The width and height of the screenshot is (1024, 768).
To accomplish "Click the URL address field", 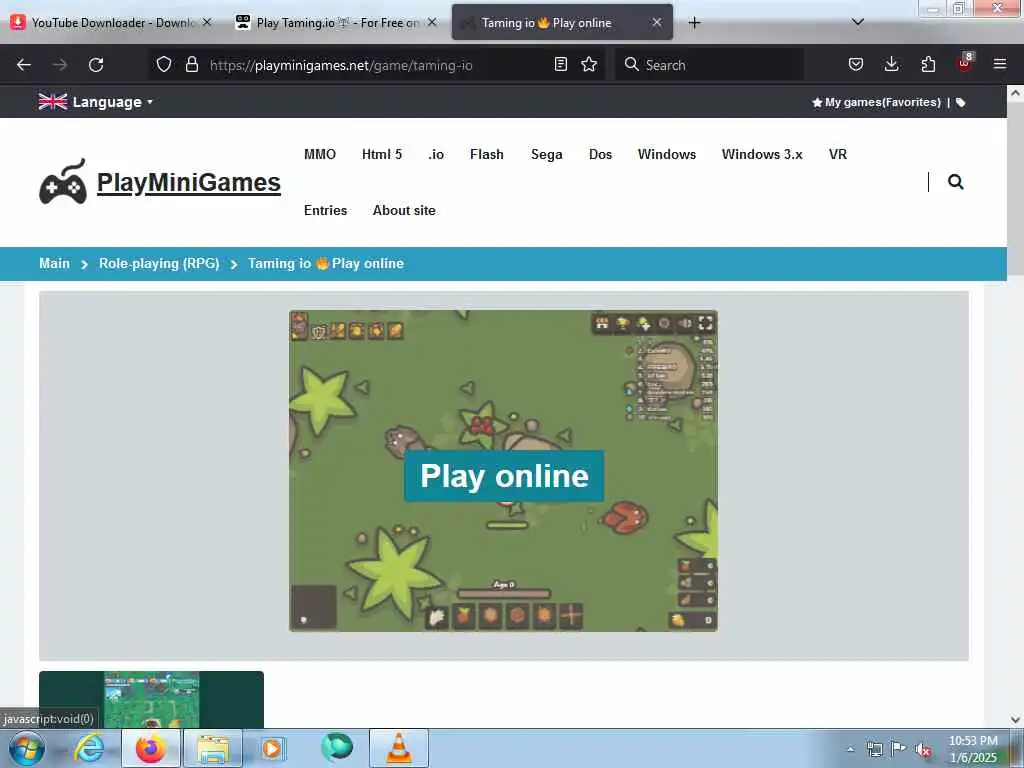I will [376, 65].
